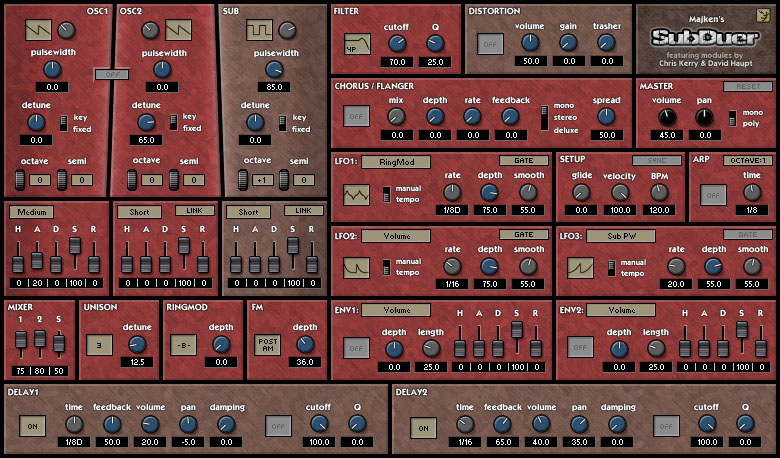The width and height of the screenshot is (780, 458).
Task: Enable the Distortion OFF button
Action: (x=490, y=44)
